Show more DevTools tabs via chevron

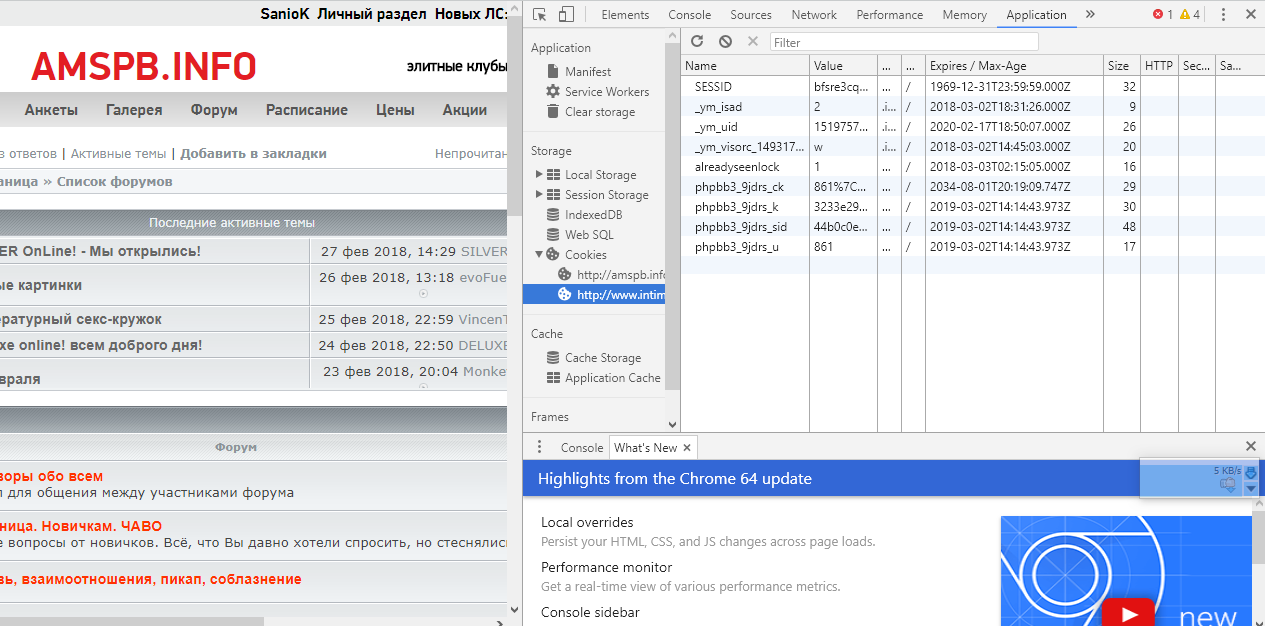pyautogui.click(x=1090, y=15)
